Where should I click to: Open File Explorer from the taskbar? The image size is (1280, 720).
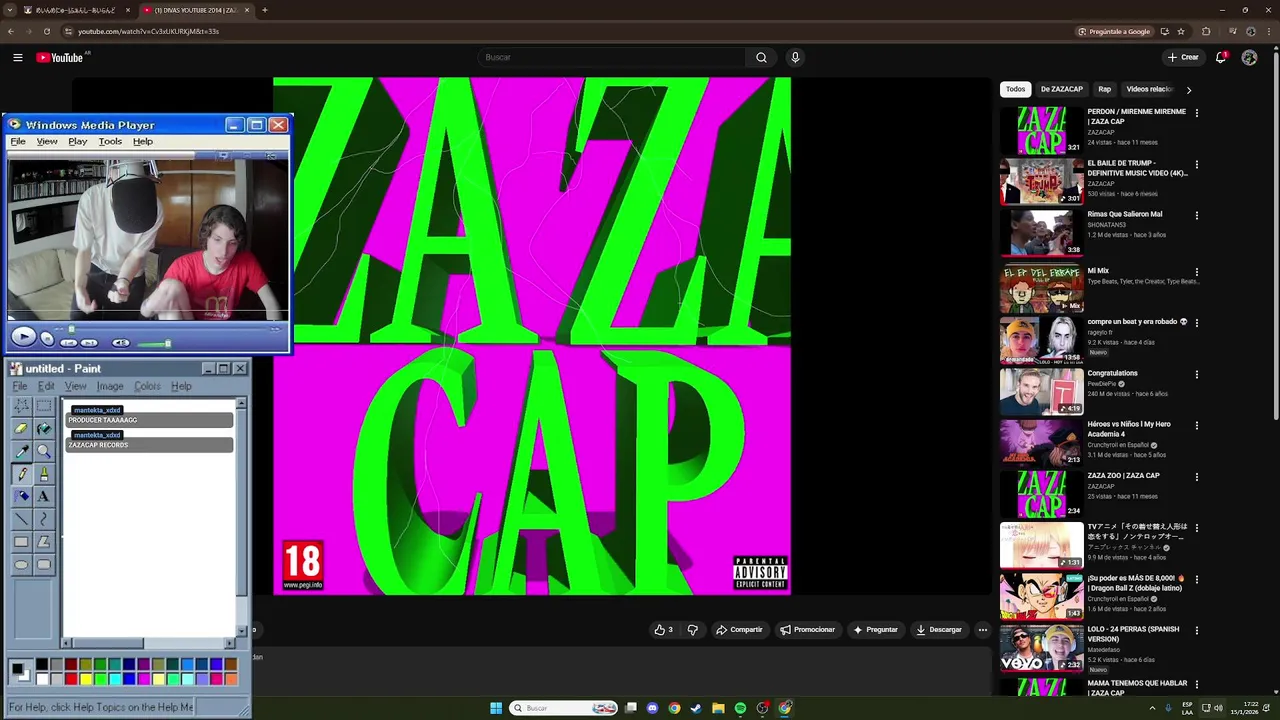pyautogui.click(x=718, y=708)
